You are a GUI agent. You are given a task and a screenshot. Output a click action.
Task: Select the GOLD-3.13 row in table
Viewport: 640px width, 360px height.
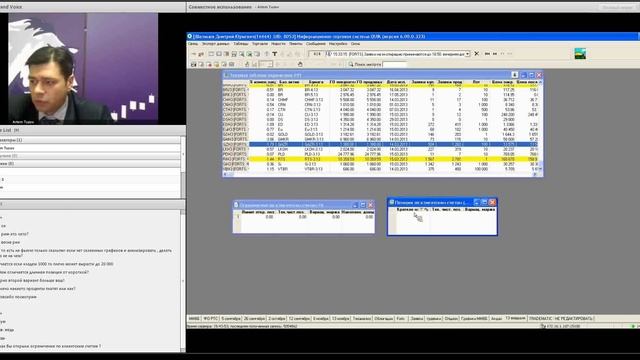click(x=380, y=134)
